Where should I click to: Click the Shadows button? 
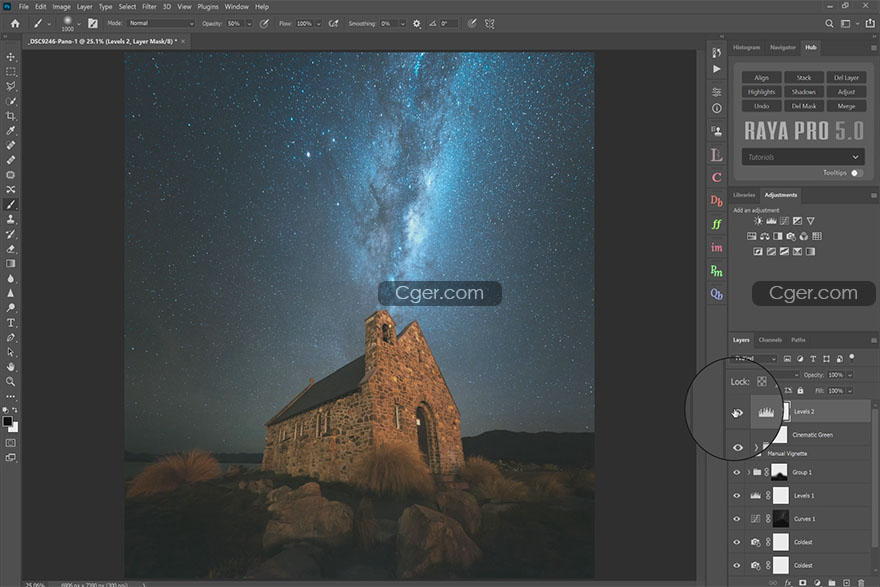coord(804,92)
